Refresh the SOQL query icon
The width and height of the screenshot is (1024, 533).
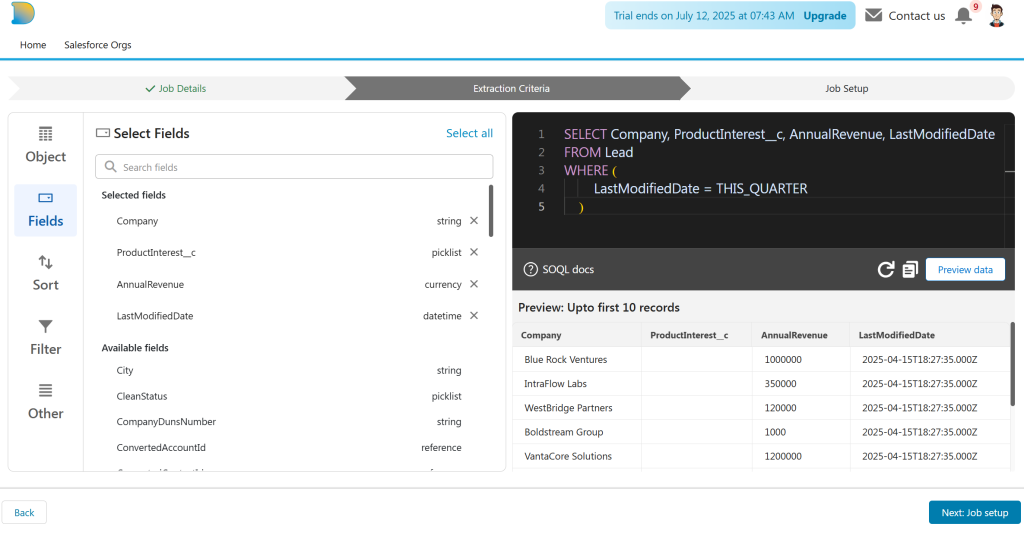[x=885, y=269]
